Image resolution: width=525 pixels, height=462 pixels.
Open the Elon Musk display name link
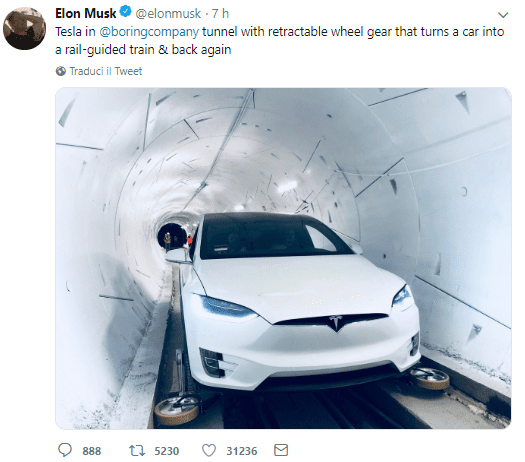(x=86, y=13)
